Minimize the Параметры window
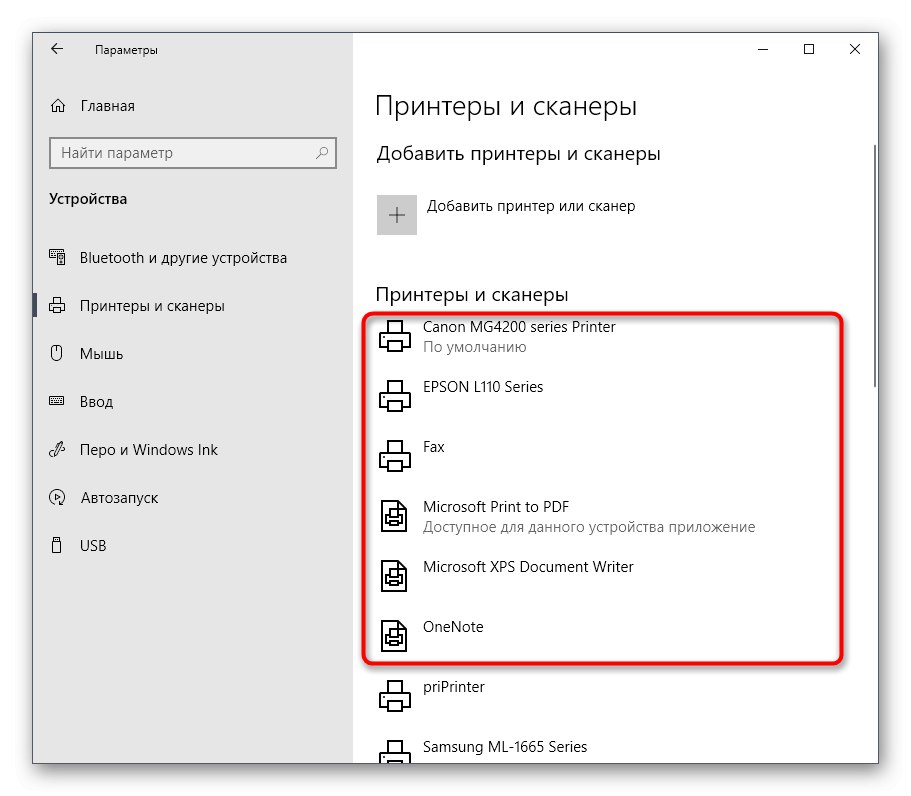The image size is (911, 796). (x=763, y=49)
